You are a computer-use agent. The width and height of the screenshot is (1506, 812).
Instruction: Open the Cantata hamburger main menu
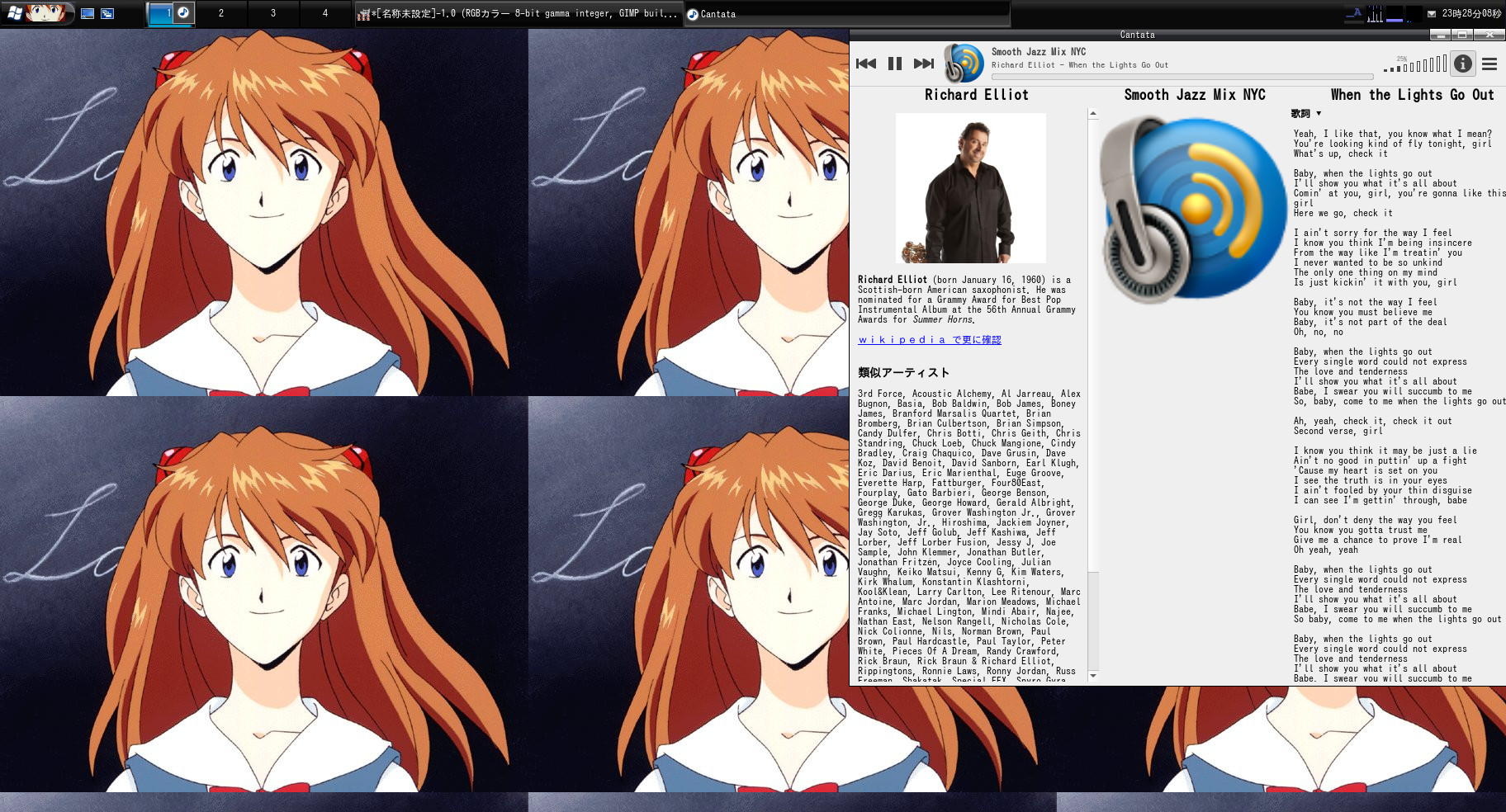coord(1489,64)
